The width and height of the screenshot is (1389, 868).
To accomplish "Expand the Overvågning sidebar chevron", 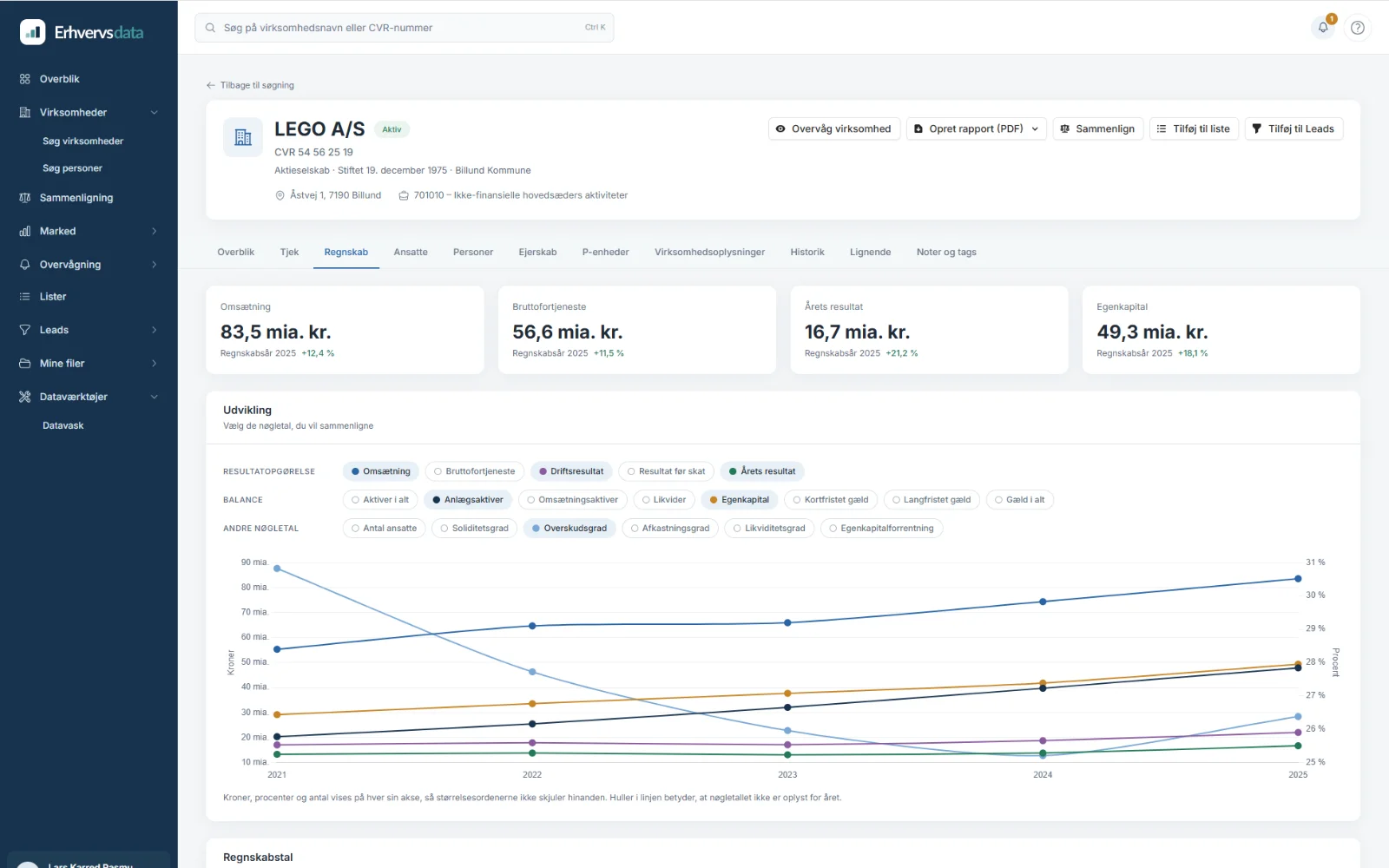I will coord(155,265).
